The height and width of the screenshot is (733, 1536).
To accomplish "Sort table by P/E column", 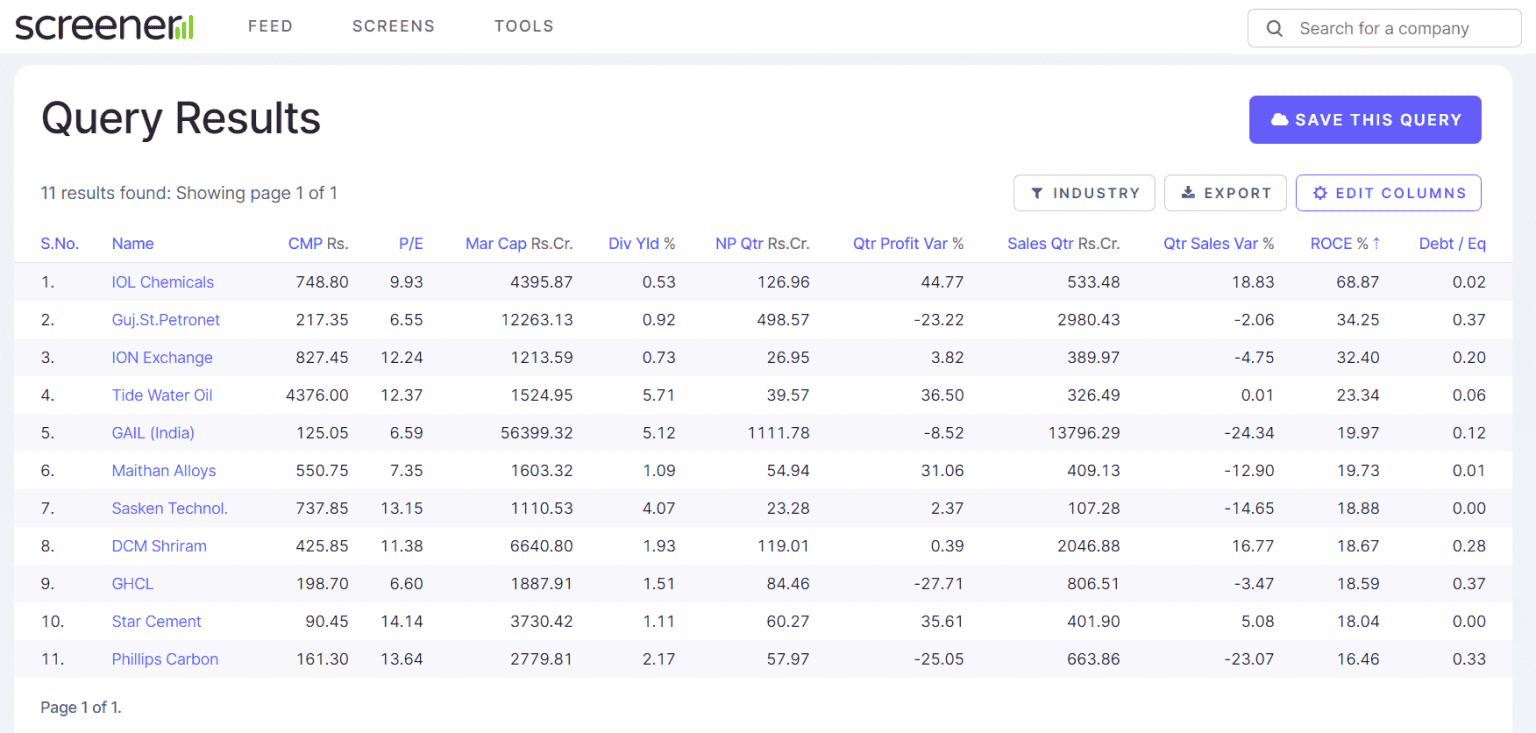I will 411,244.
